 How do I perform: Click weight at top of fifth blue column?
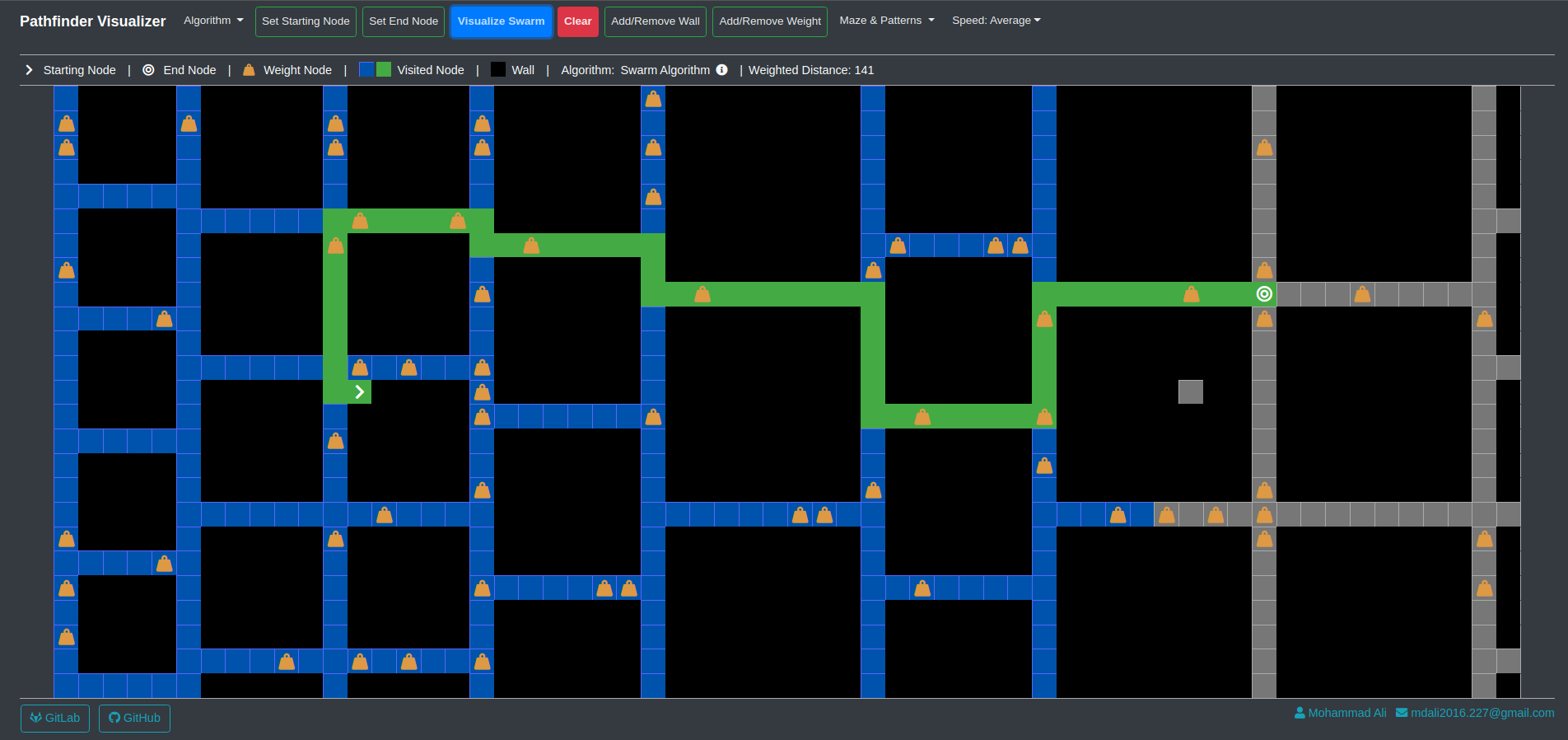(x=653, y=99)
